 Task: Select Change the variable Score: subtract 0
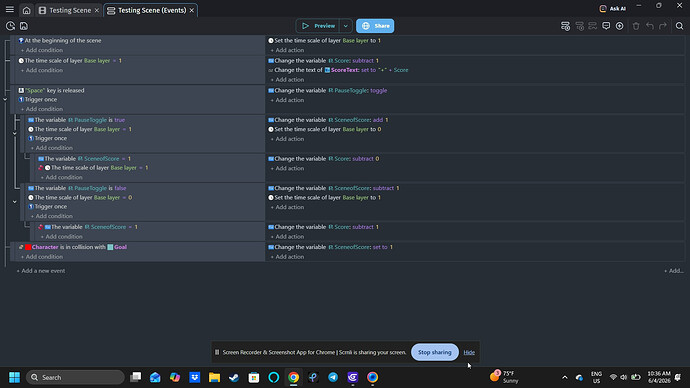click(x=323, y=159)
